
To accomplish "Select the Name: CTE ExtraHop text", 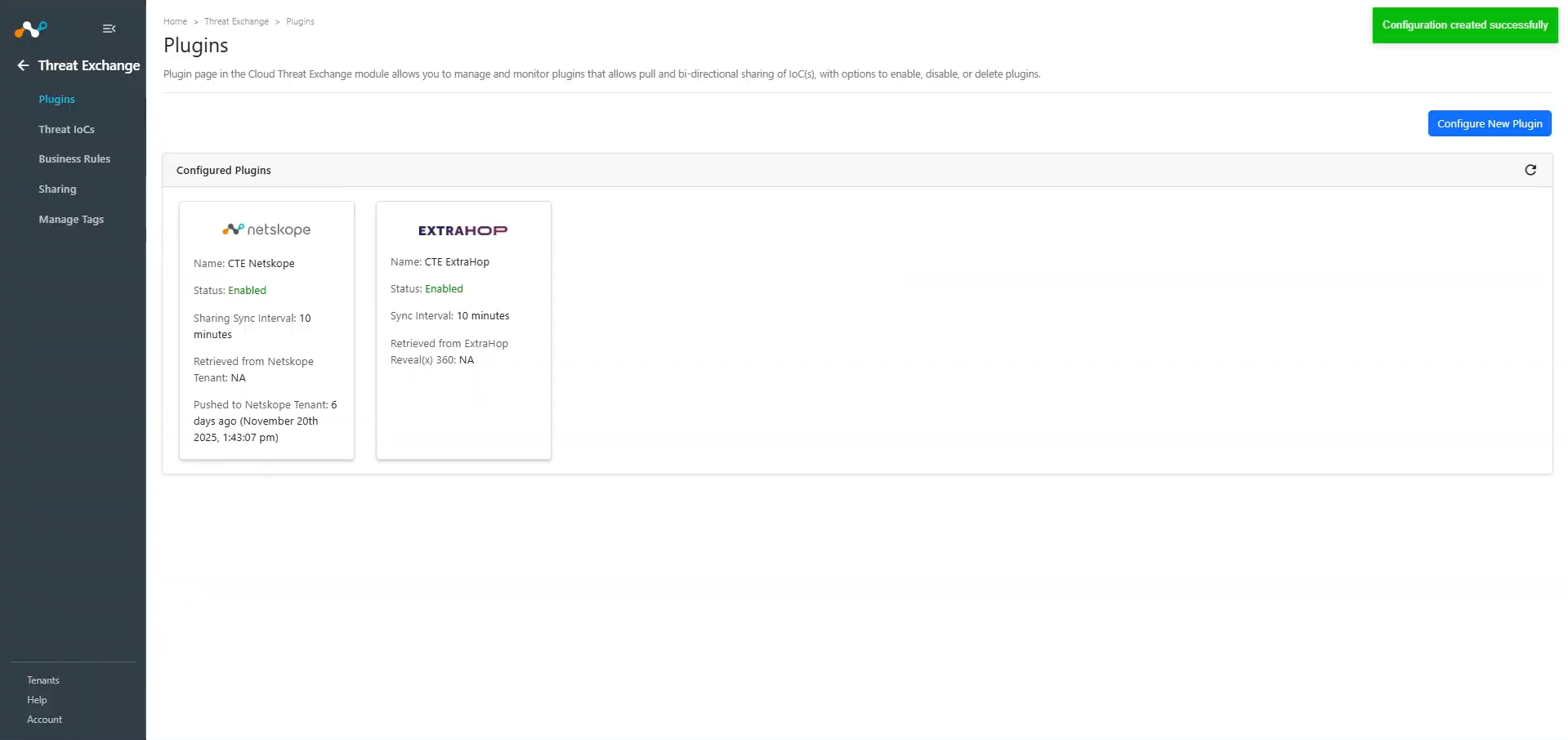I will click(440, 261).
